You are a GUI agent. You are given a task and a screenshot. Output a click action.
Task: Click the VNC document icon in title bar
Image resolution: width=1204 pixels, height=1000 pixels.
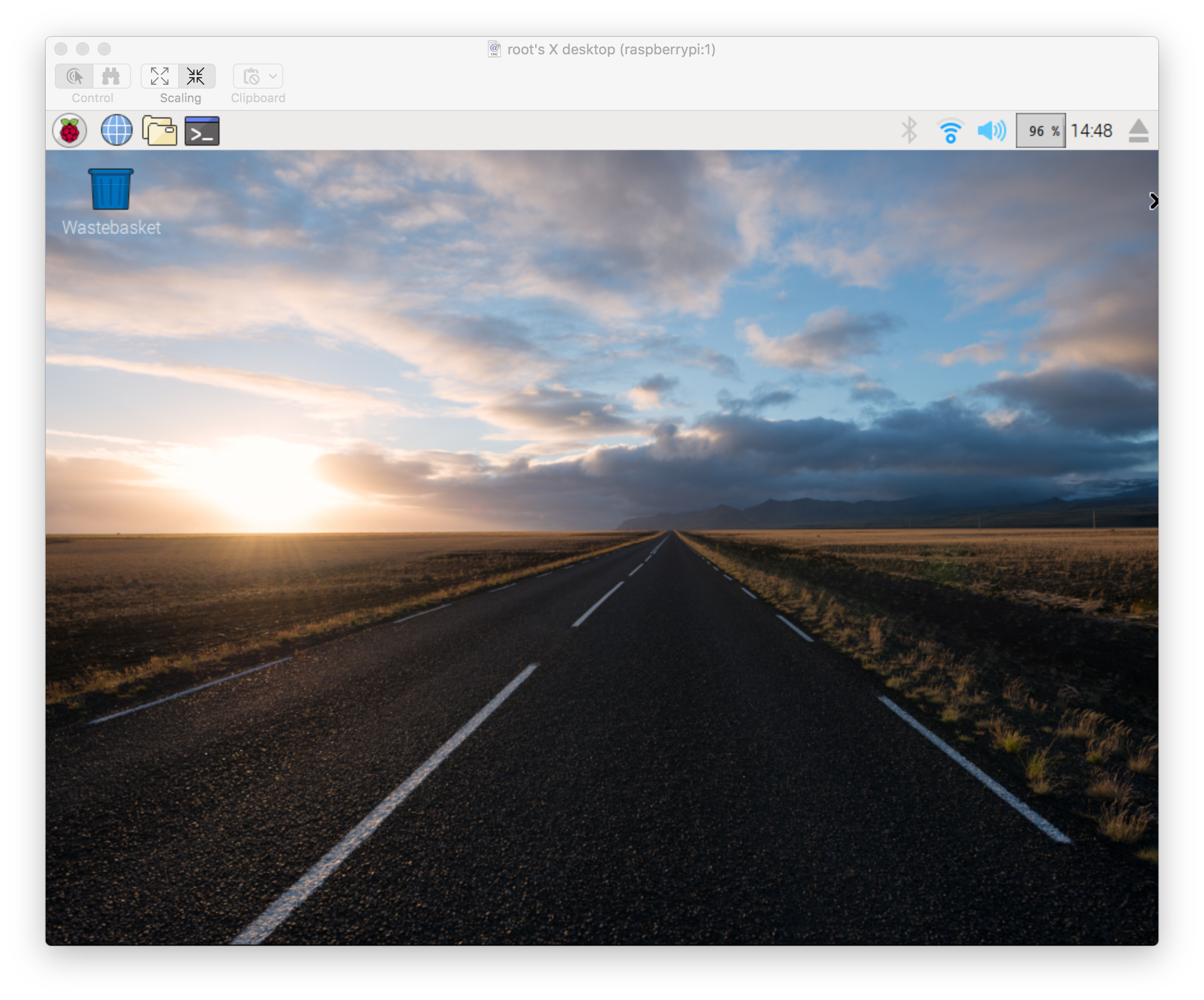click(494, 49)
